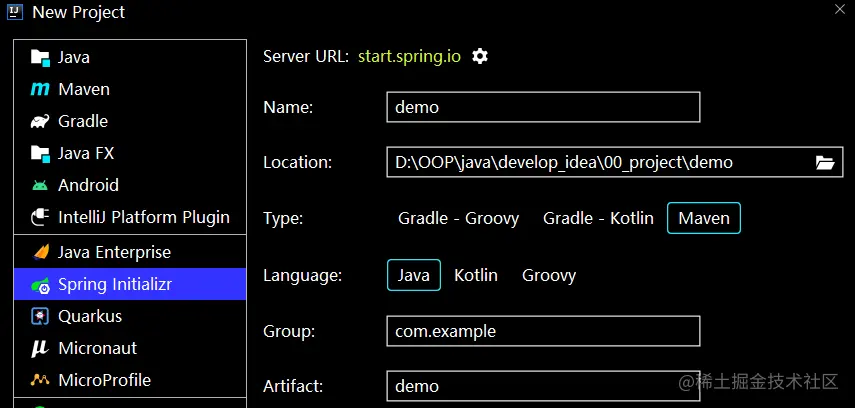The width and height of the screenshot is (855, 408).
Task: Browse for project location folder
Action: (x=825, y=163)
